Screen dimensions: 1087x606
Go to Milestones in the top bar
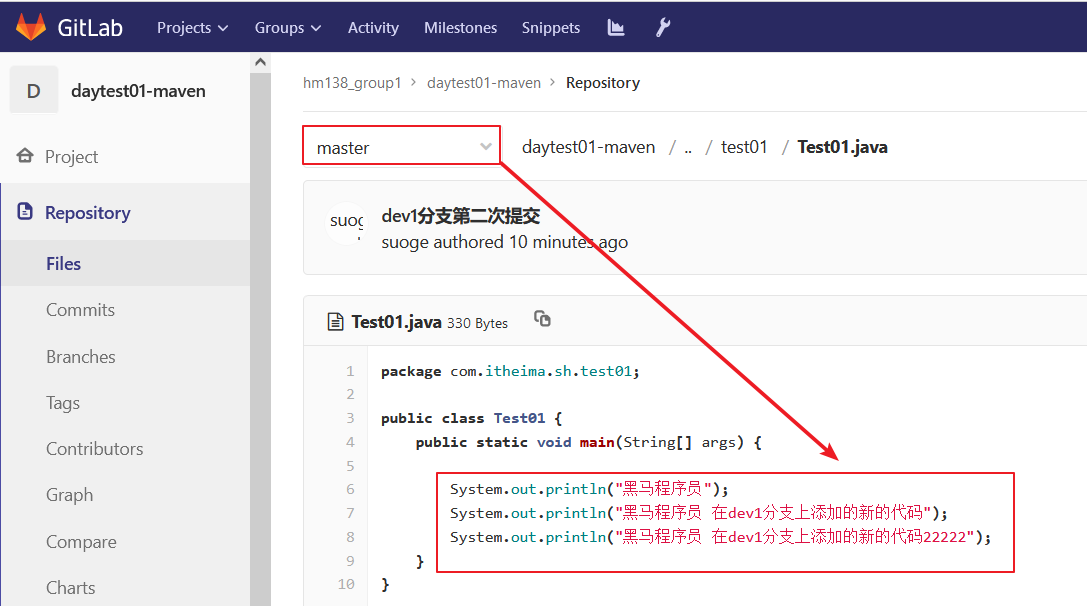[460, 28]
